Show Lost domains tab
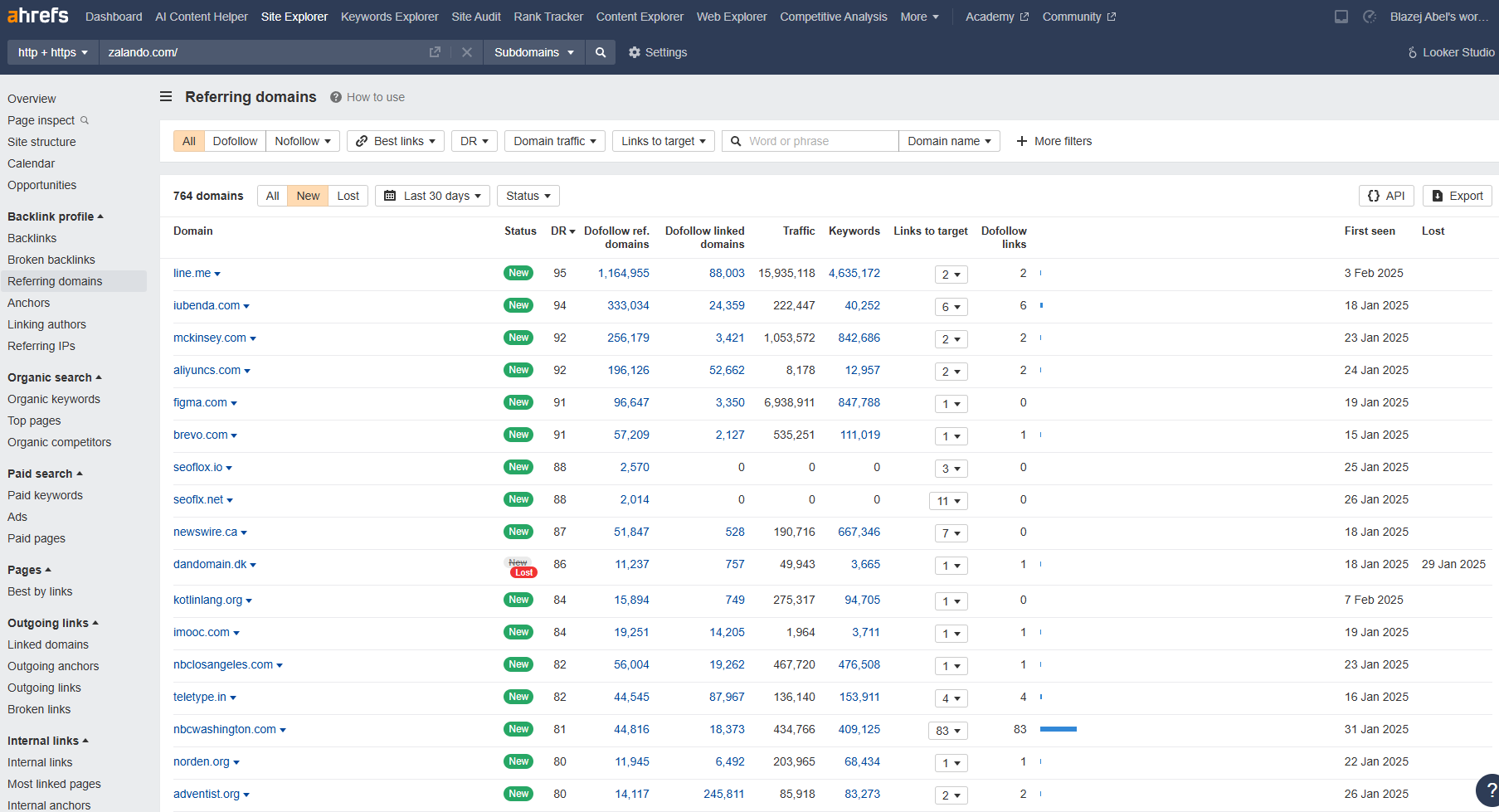 point(348,196)
